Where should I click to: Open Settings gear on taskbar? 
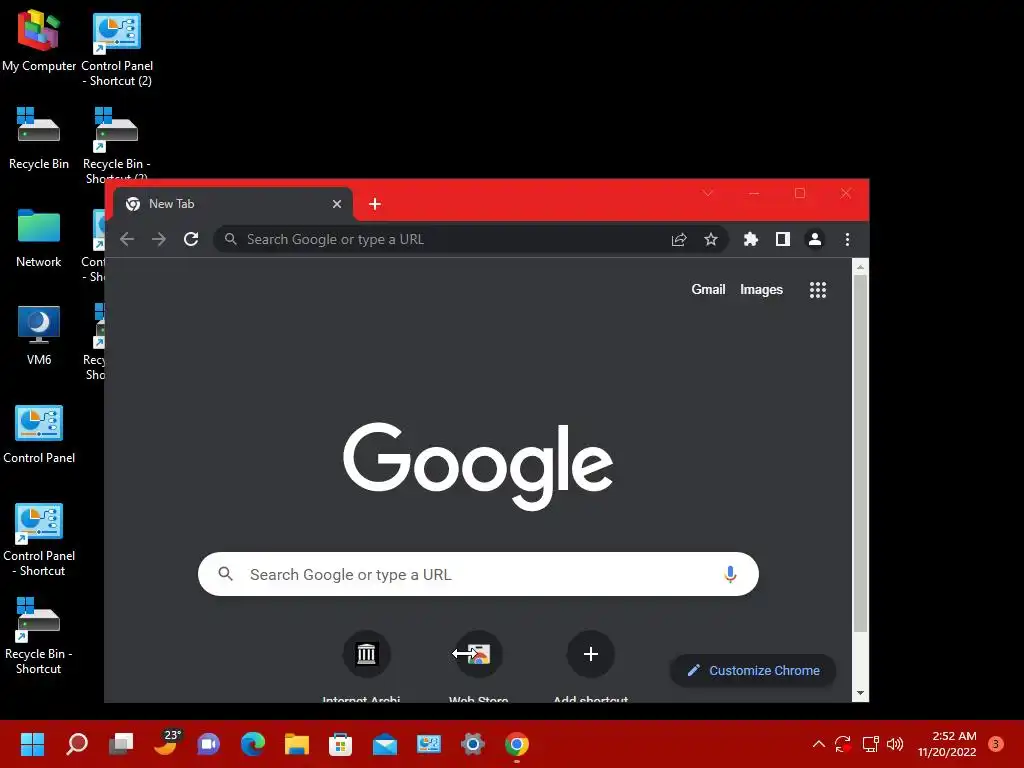(472, 744)
